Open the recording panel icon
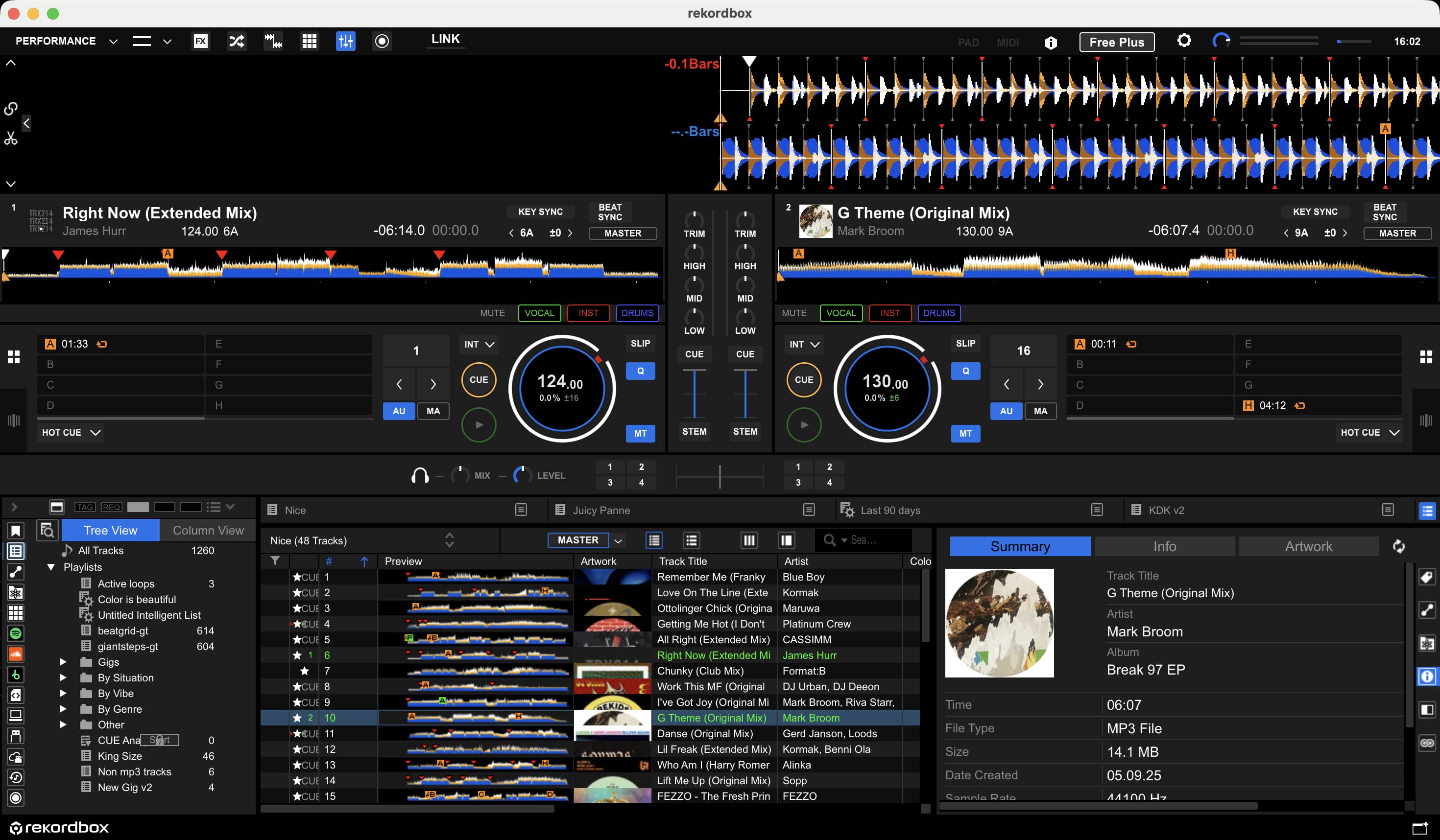The height and width of the screenshot is (840, 1440). tap(382, 41)
